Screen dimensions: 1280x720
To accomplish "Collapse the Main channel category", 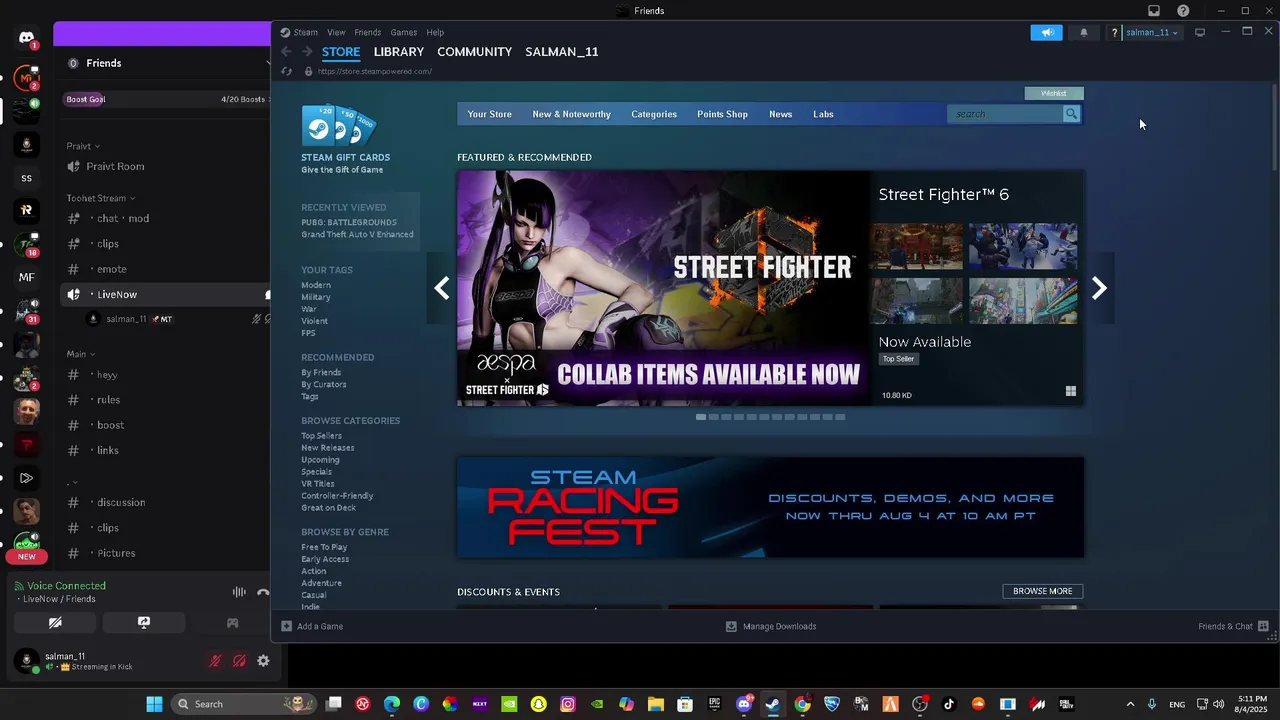I will [81, 354].
